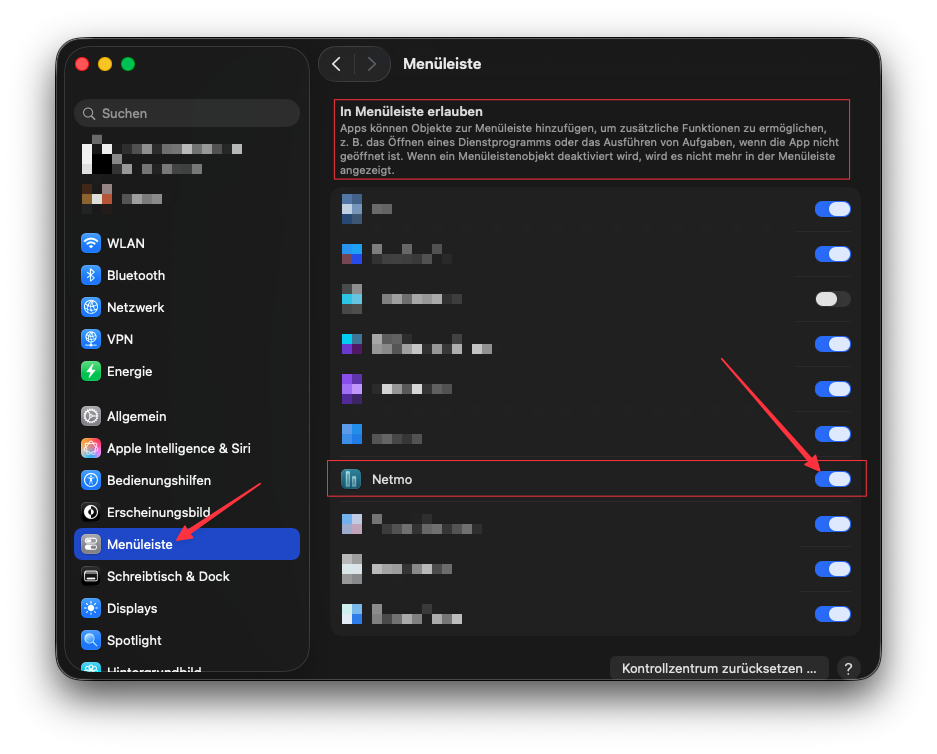Open Allgemein settings
This screenshot has width=937, height=754.
click(187, 416)
